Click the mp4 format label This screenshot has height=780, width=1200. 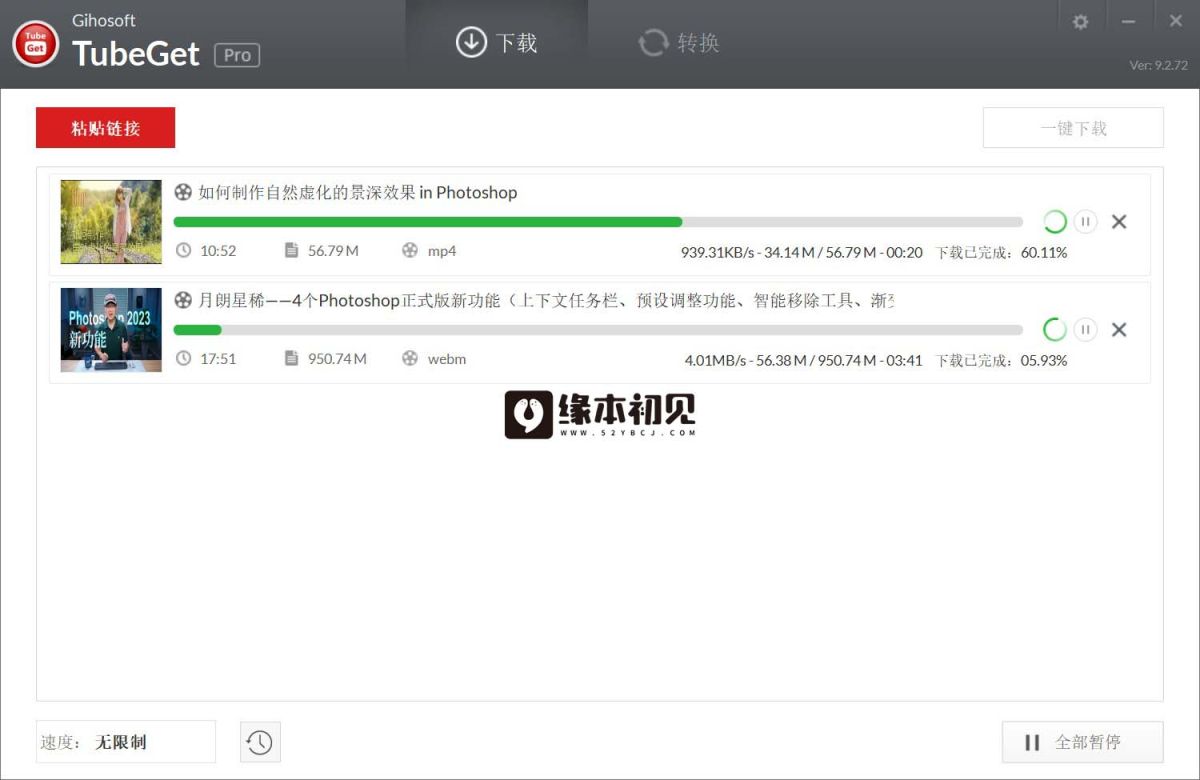coord(442,251)
